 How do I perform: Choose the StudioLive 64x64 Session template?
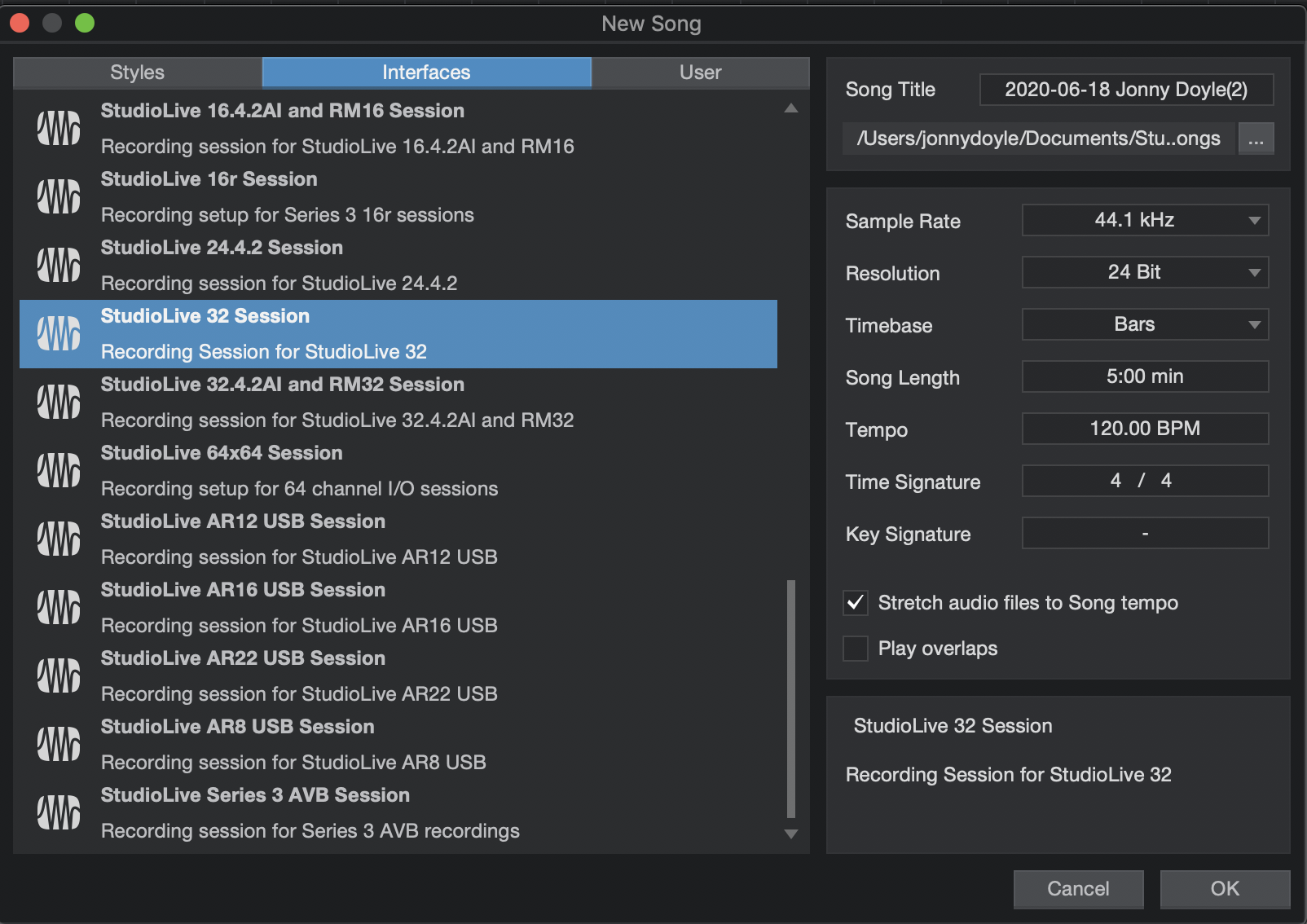(398, 471)
